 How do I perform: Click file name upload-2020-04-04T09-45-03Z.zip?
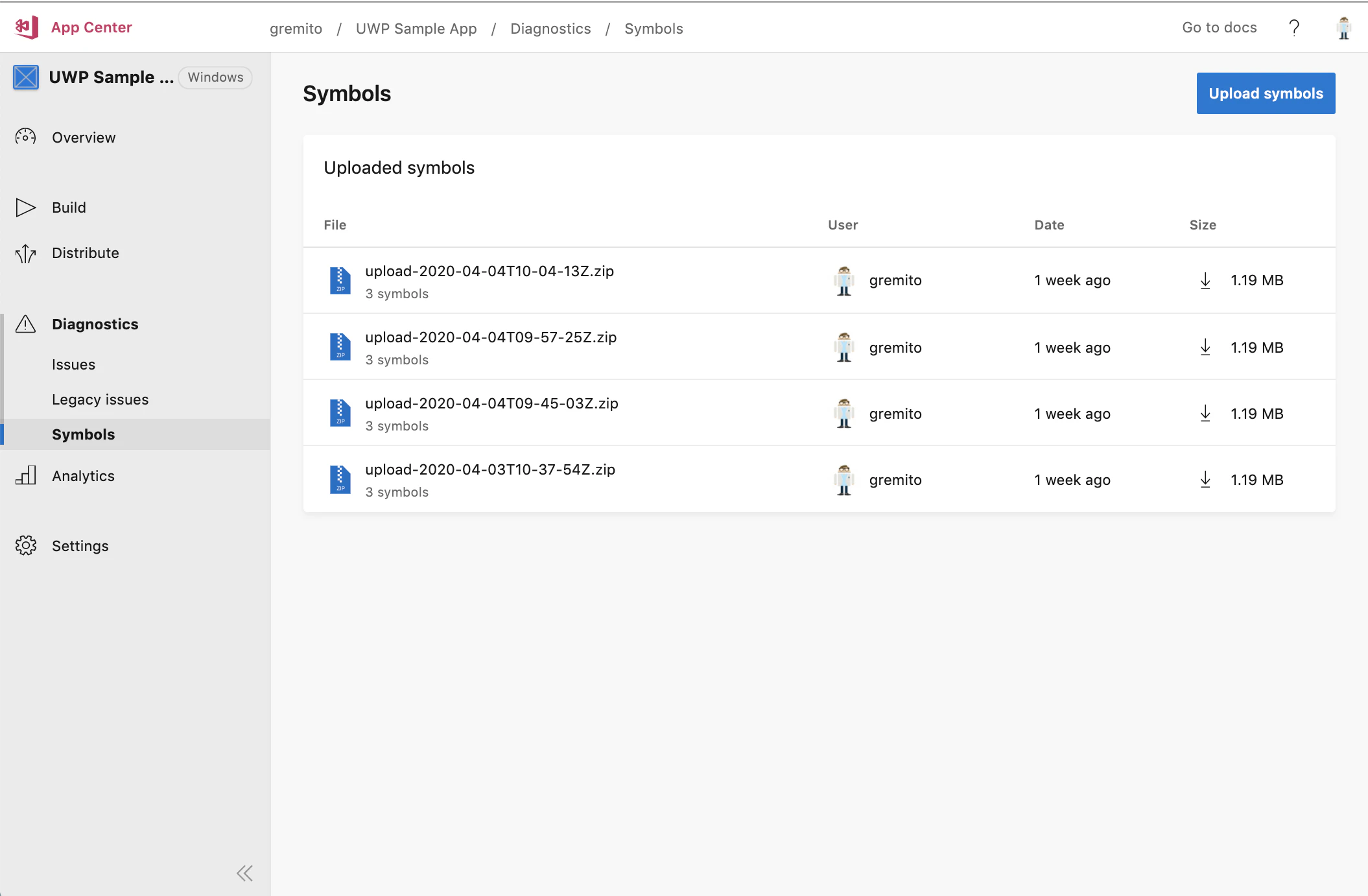(491, 403)
